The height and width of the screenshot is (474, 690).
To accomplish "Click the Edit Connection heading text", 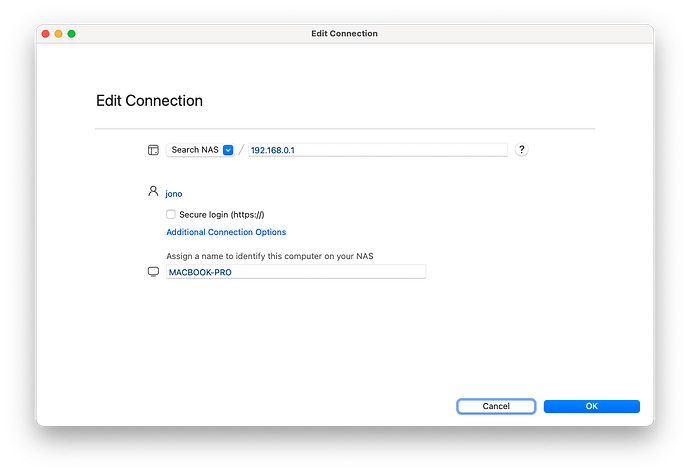I will (x=150, y=101).
